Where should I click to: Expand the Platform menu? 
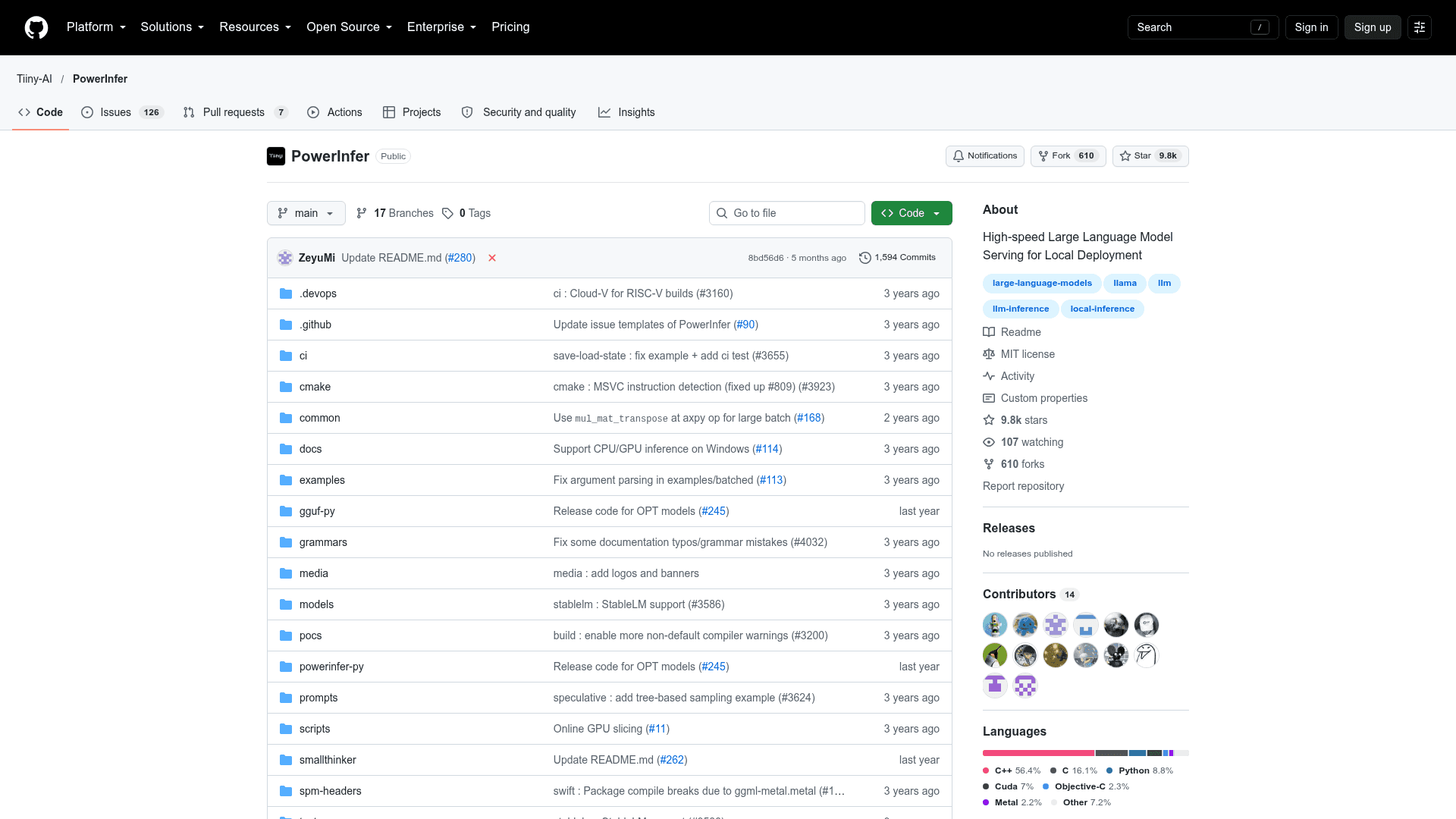(x=96, y=27)
